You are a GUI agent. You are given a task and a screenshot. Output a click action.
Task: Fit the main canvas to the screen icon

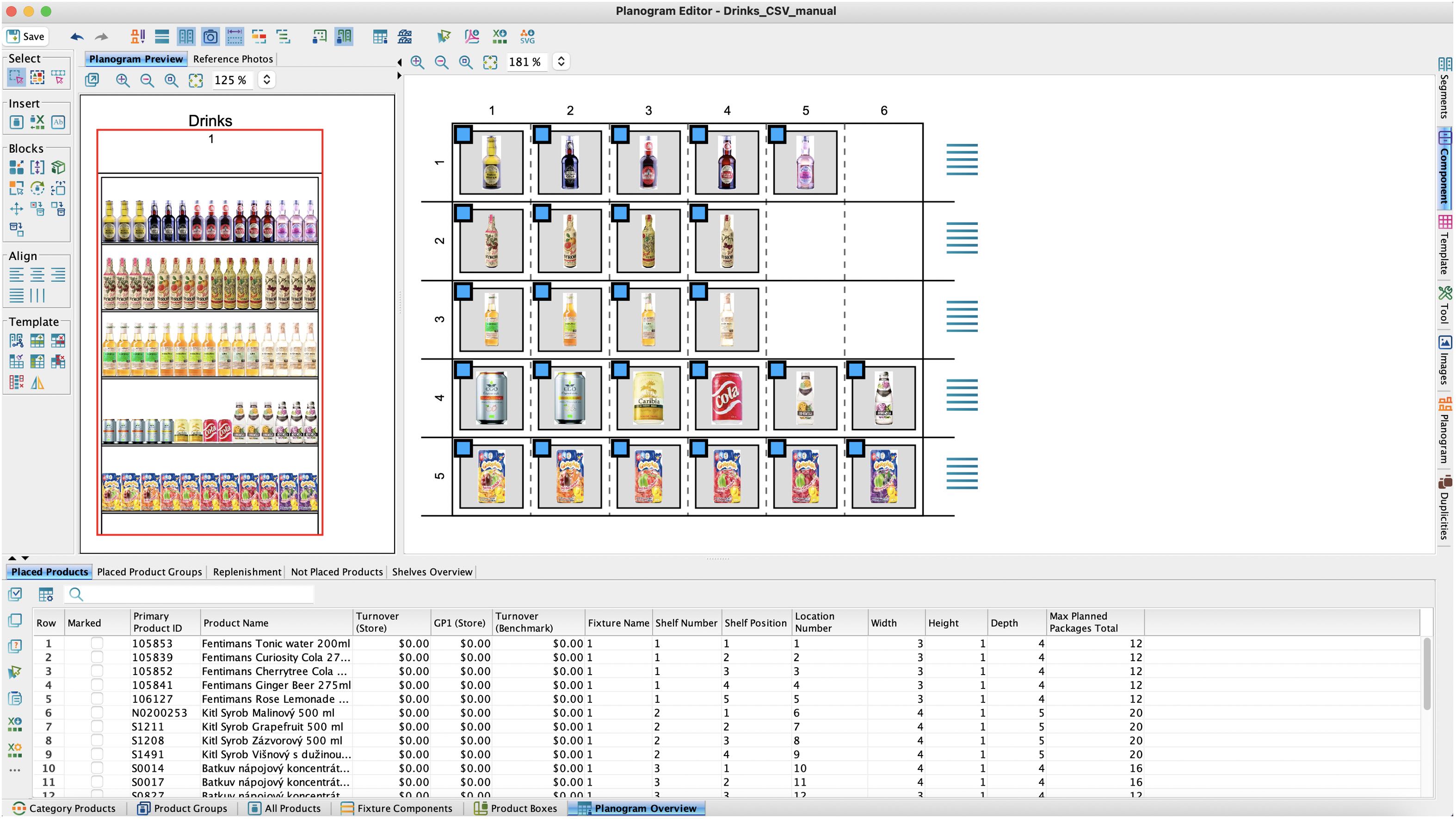[x=490, y=62]
